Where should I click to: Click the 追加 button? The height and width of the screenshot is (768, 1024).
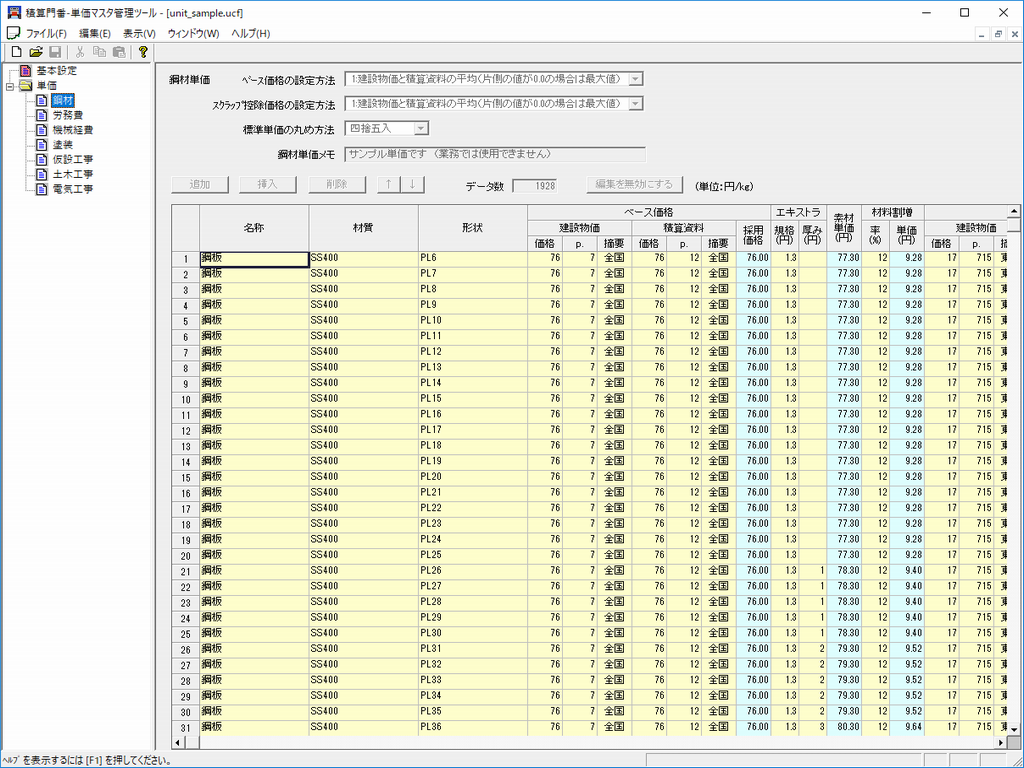(200, 185)
